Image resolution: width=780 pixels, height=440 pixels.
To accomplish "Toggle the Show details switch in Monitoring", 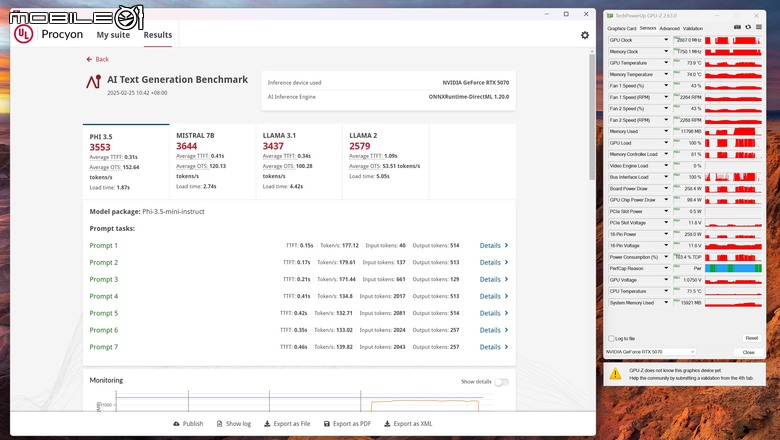I will coord(501,382).
